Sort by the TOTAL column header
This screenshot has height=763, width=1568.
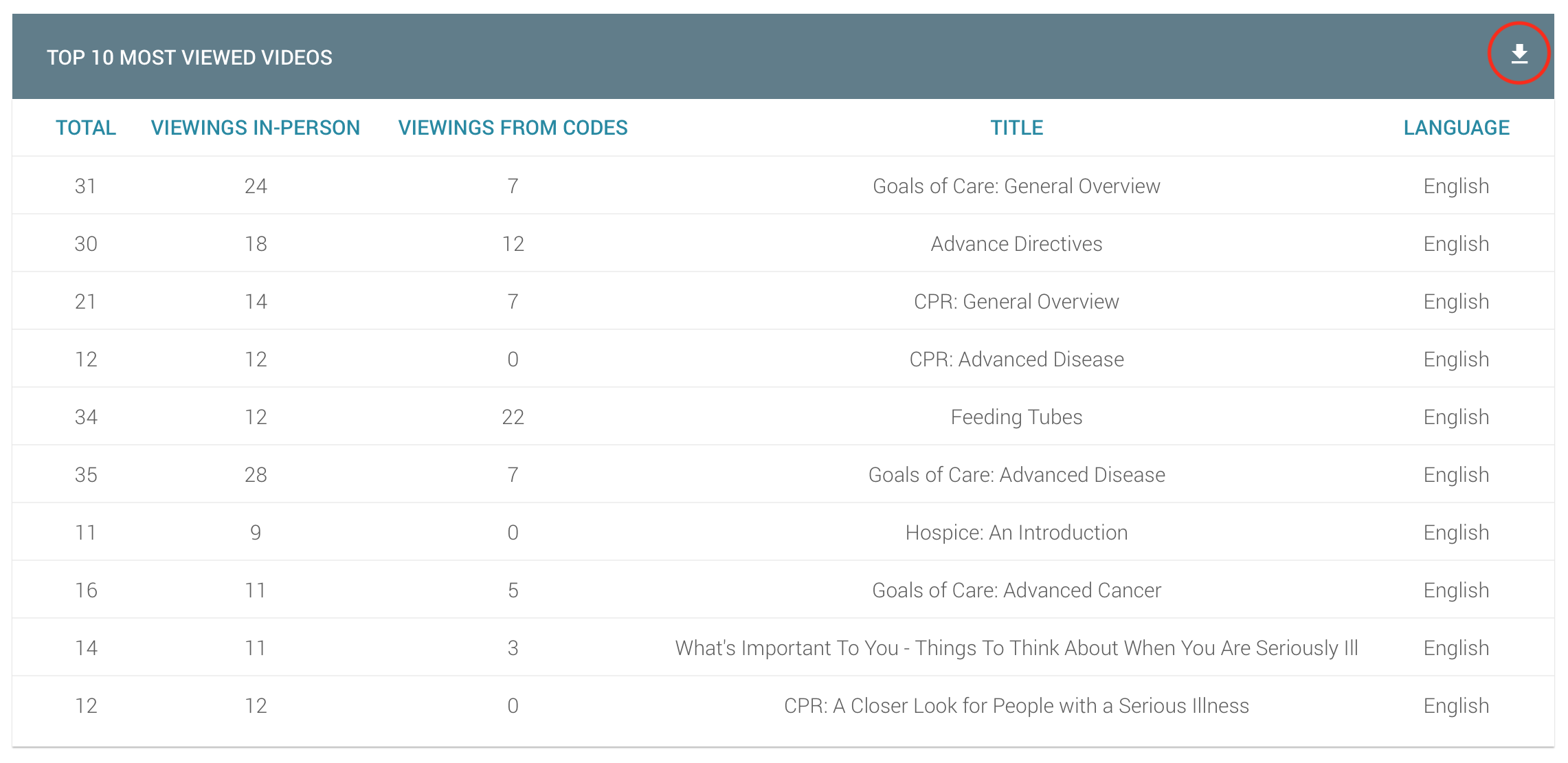[86, 128]
